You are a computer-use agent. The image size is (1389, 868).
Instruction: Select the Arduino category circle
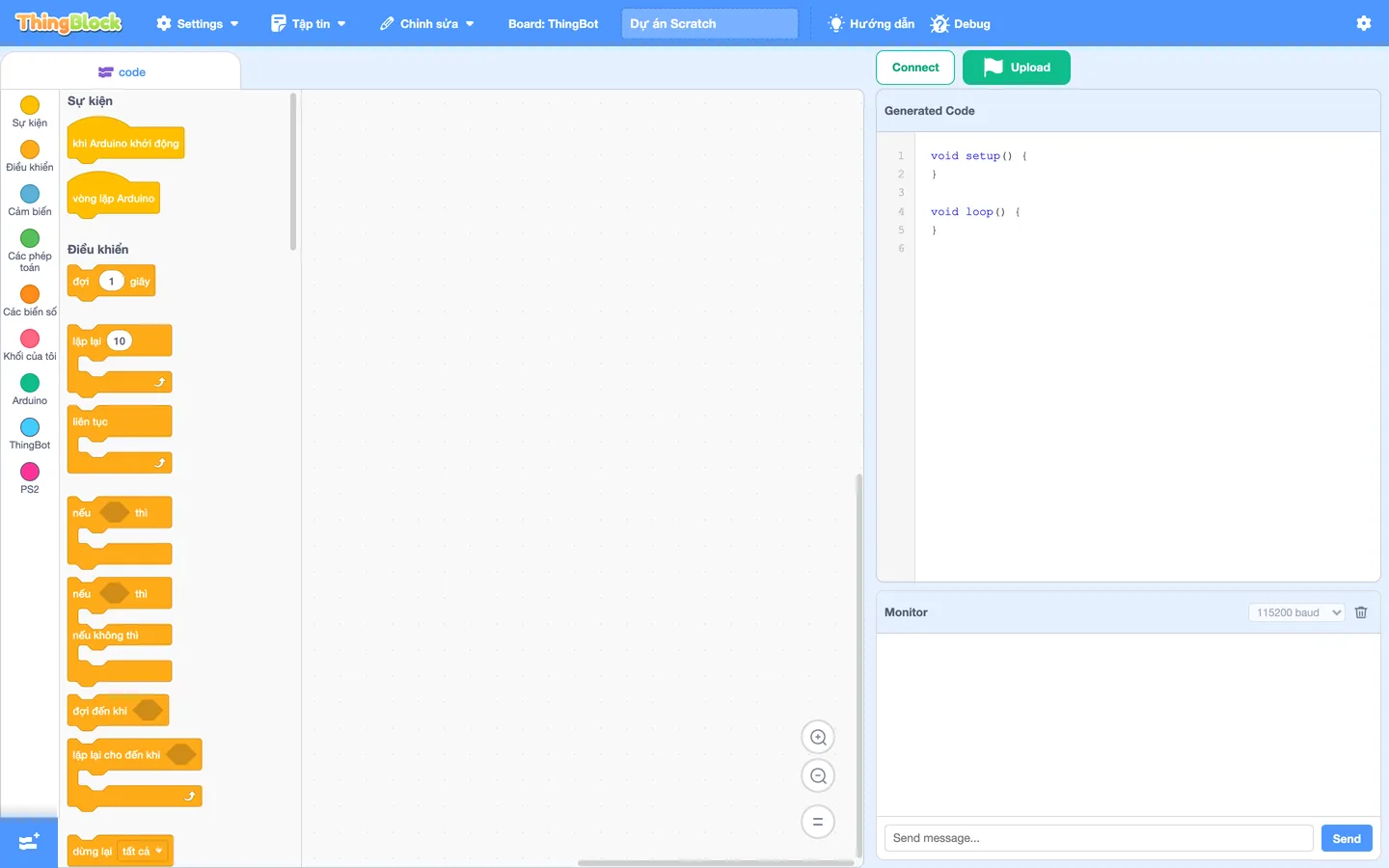[30, 383]
